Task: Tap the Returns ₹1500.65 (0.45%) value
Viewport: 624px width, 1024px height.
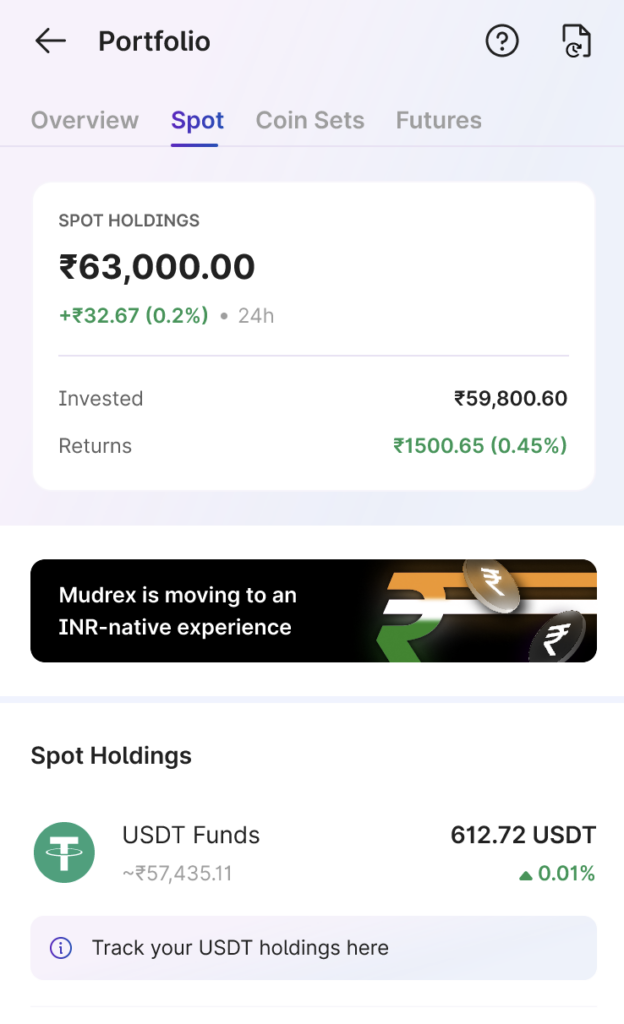Action: tap(480, 446)
